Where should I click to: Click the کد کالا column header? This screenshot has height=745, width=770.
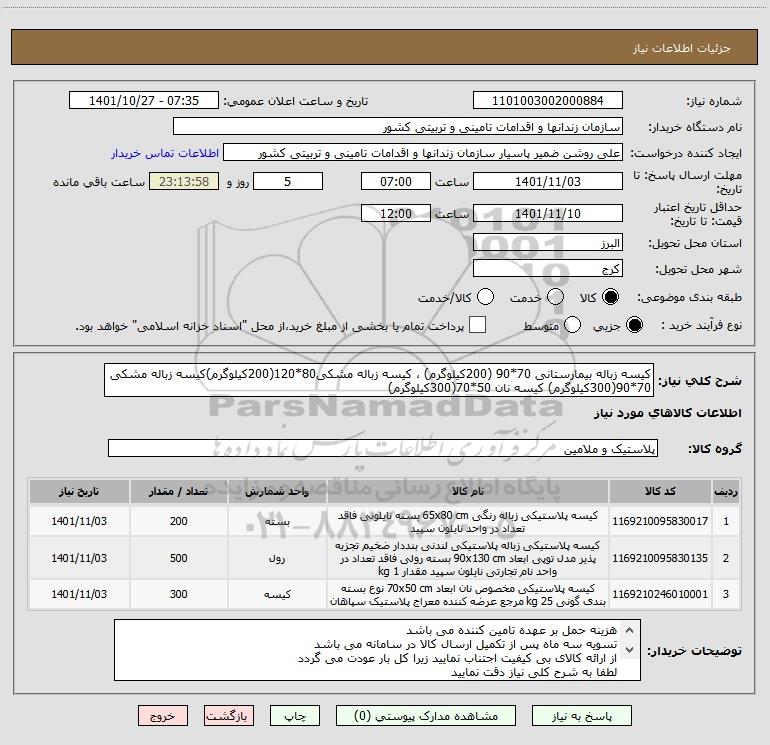(x=660, y=492)
